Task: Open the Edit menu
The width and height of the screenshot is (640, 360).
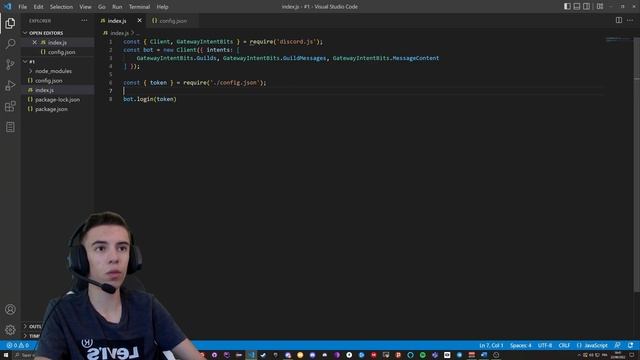Action: tap(38, 7)
